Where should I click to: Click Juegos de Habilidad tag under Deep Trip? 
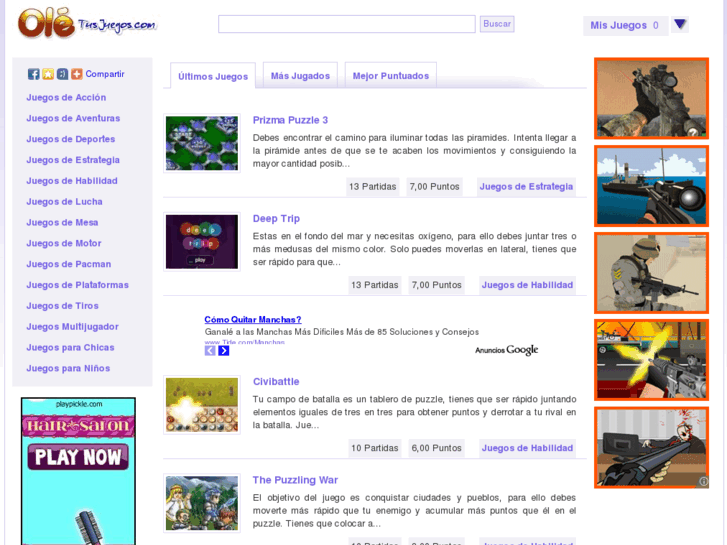point(527,285)
